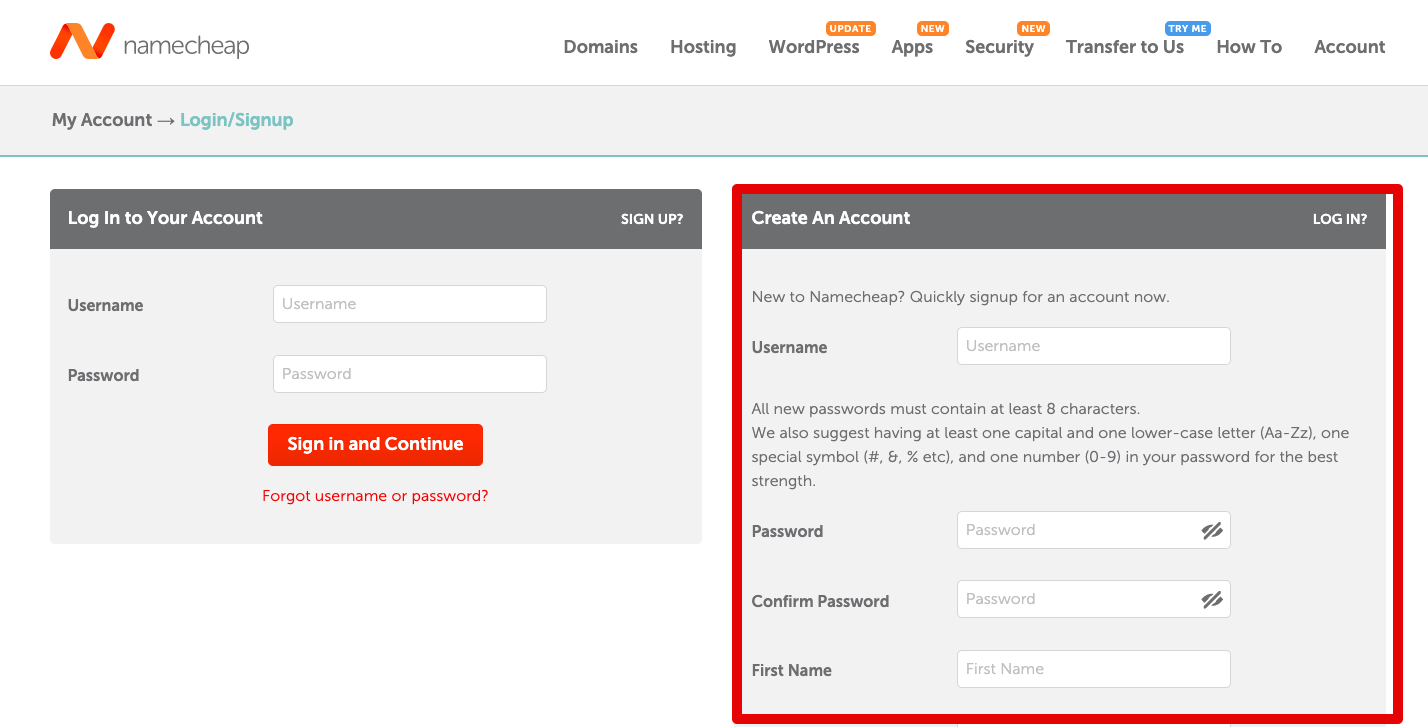
Task: Click the UPDATE badge above WordPress
Action: 851,28
